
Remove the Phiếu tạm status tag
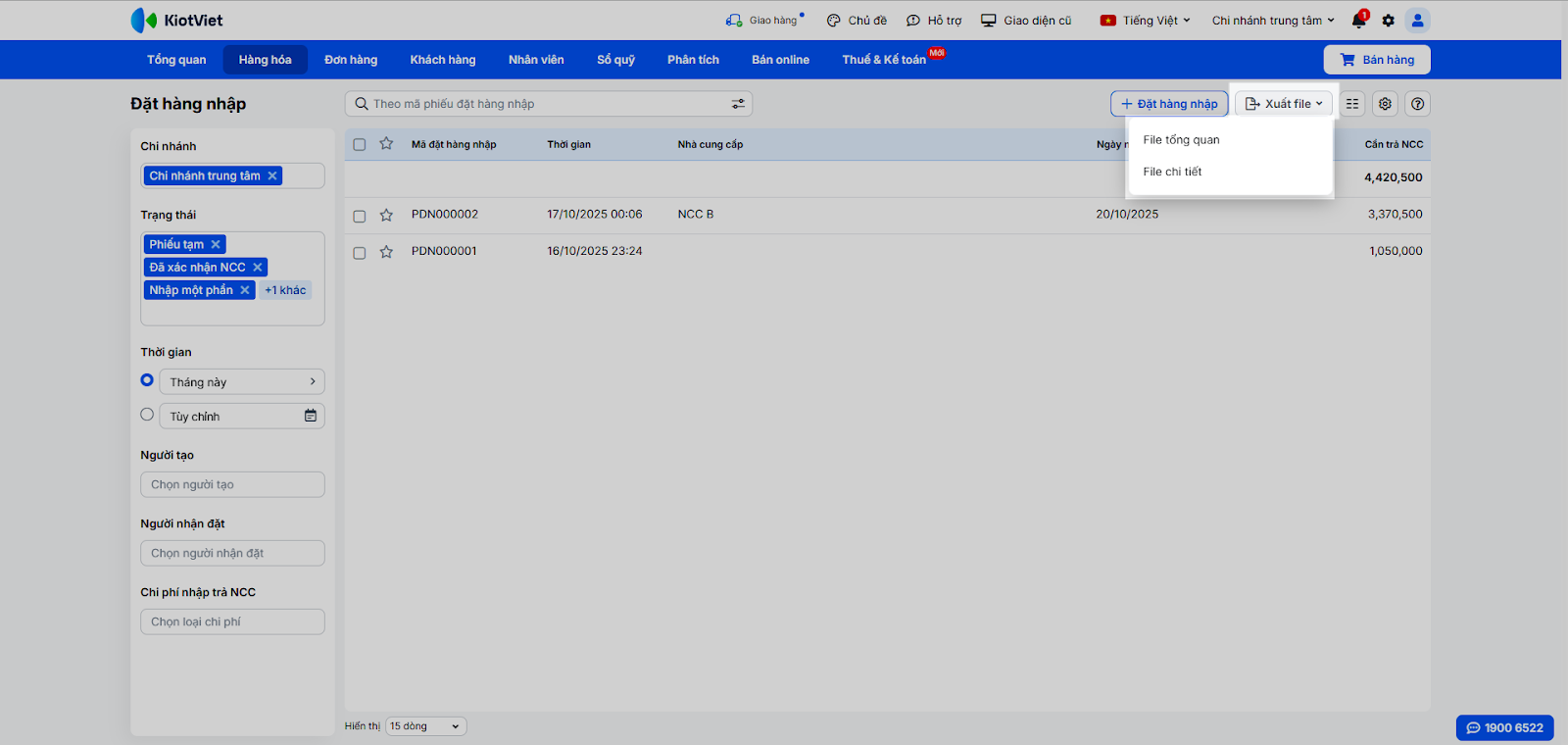click(x=216, y=244)
